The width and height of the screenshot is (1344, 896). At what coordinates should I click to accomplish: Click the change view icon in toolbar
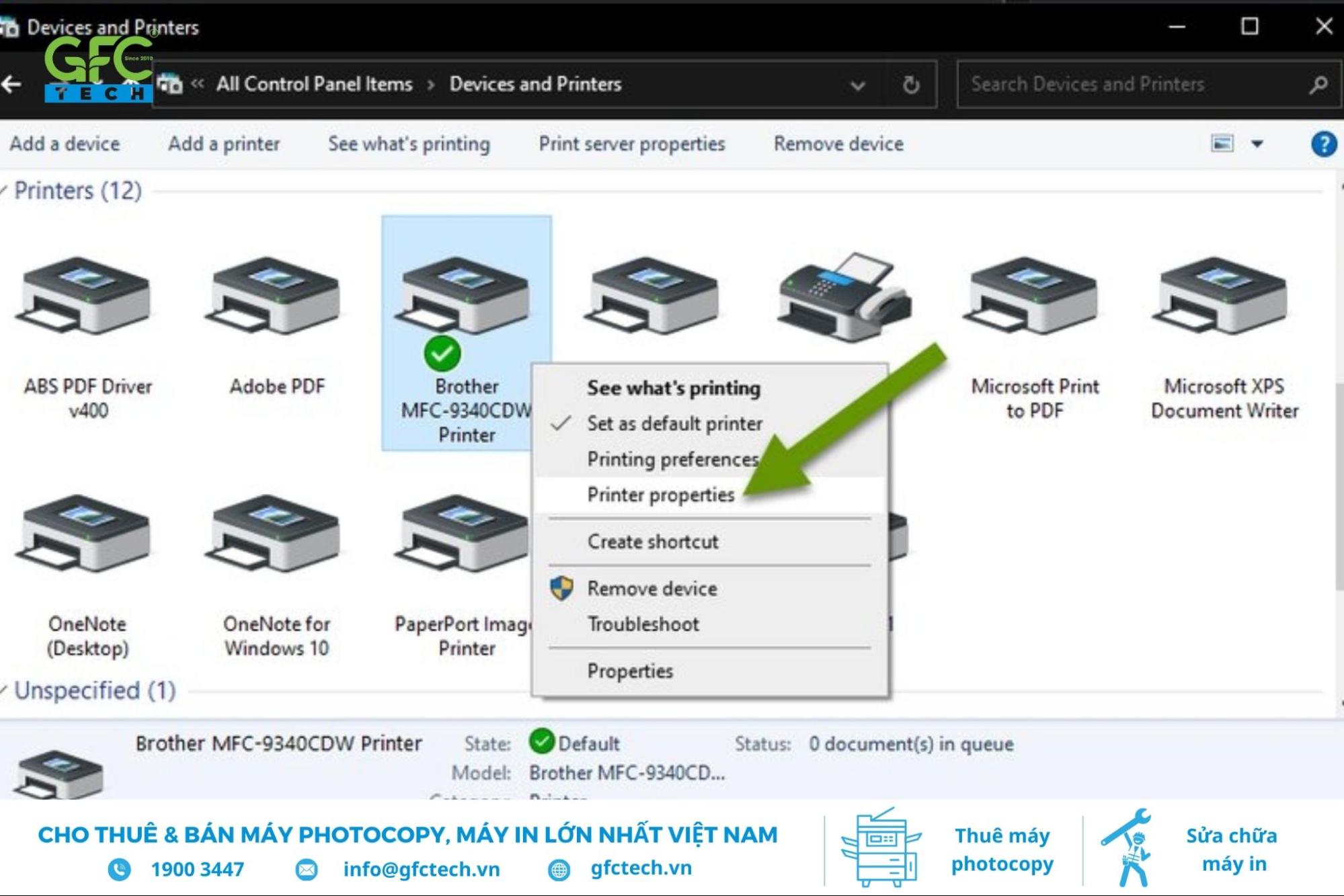click(1222, 143)
